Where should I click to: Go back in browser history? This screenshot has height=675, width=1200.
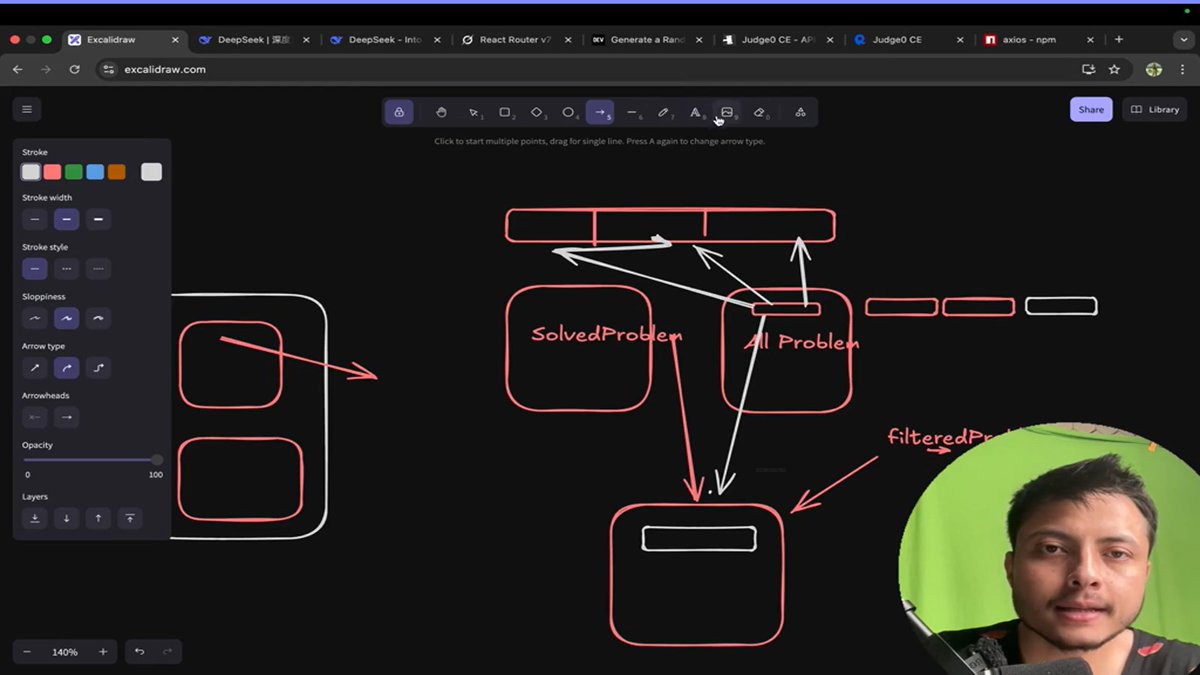click(17, 70)
